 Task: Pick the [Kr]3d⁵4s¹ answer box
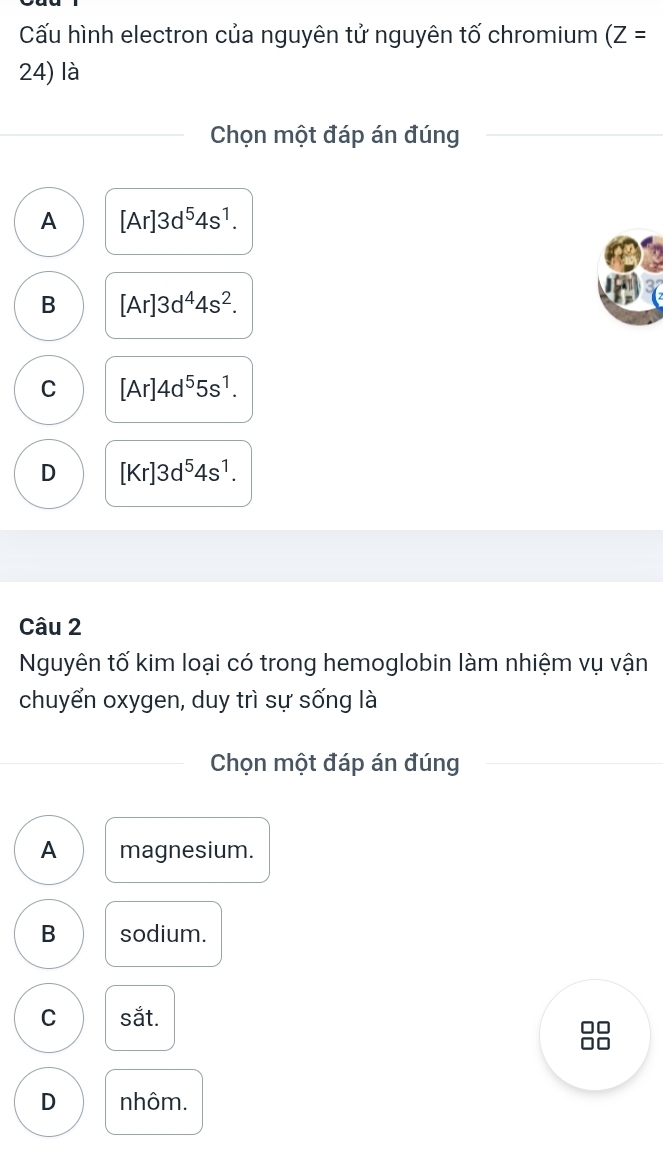(x=179, y=474)
